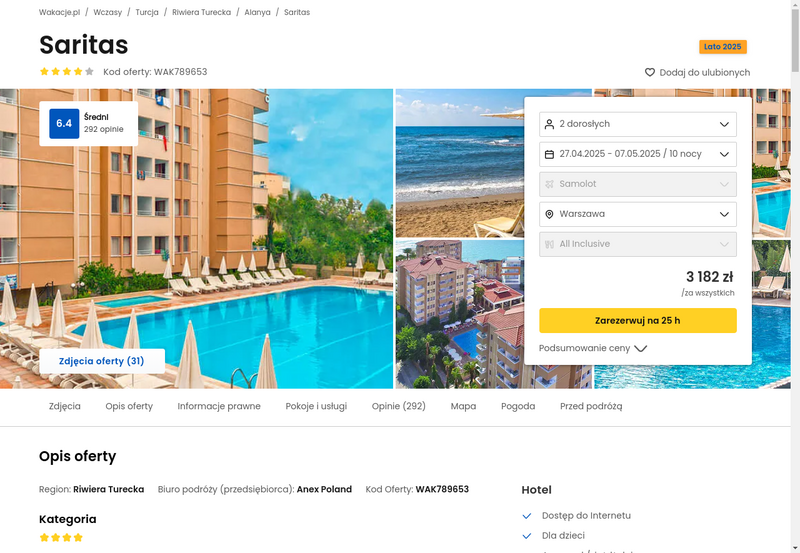Viewport: 800px width, 553px height.
Task: Click the airplane icon in Samolot field
Action: pyautogui.click(x=549, y=184)
